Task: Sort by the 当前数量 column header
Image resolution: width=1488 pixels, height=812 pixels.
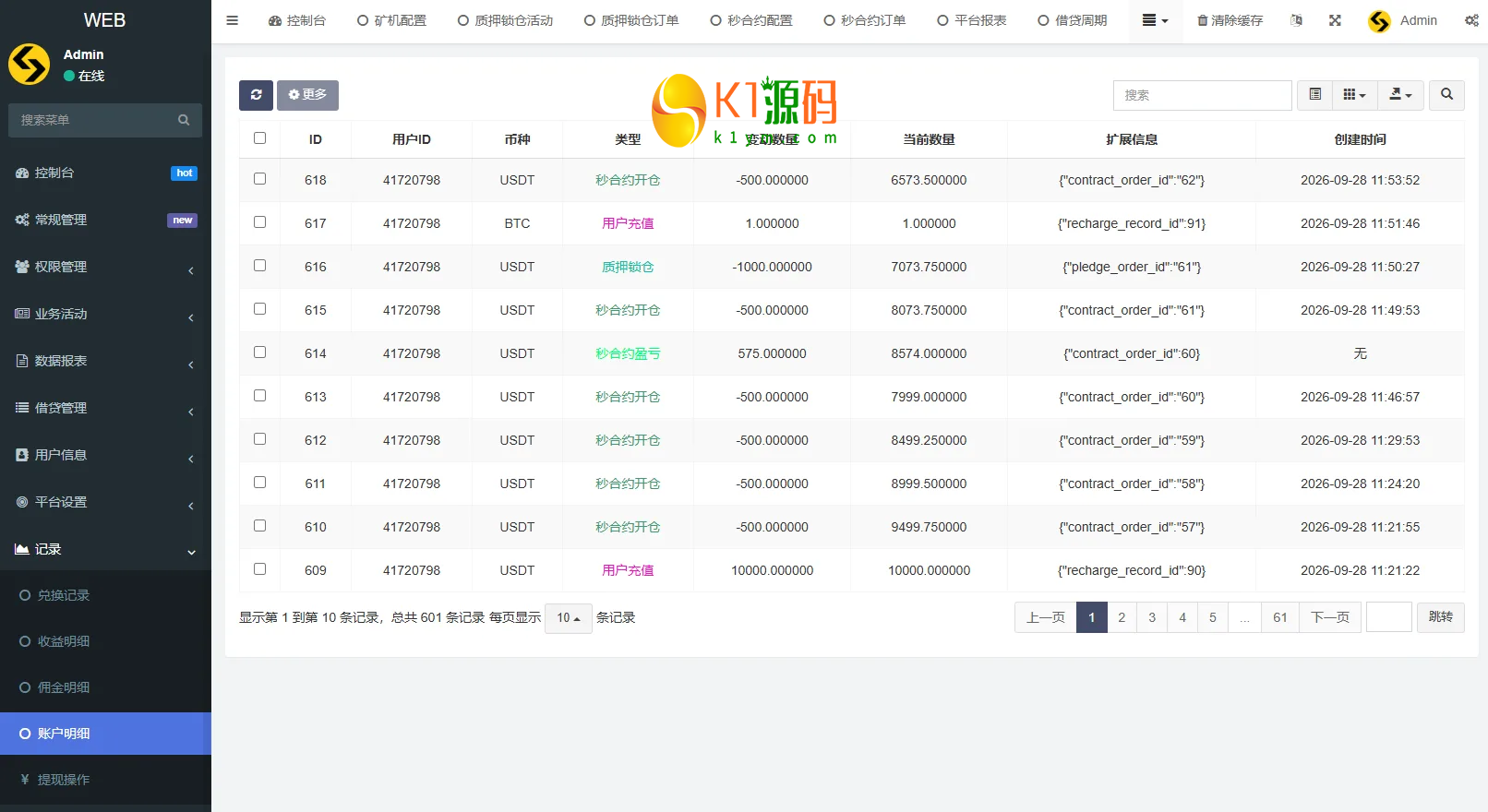Action: 929,139
